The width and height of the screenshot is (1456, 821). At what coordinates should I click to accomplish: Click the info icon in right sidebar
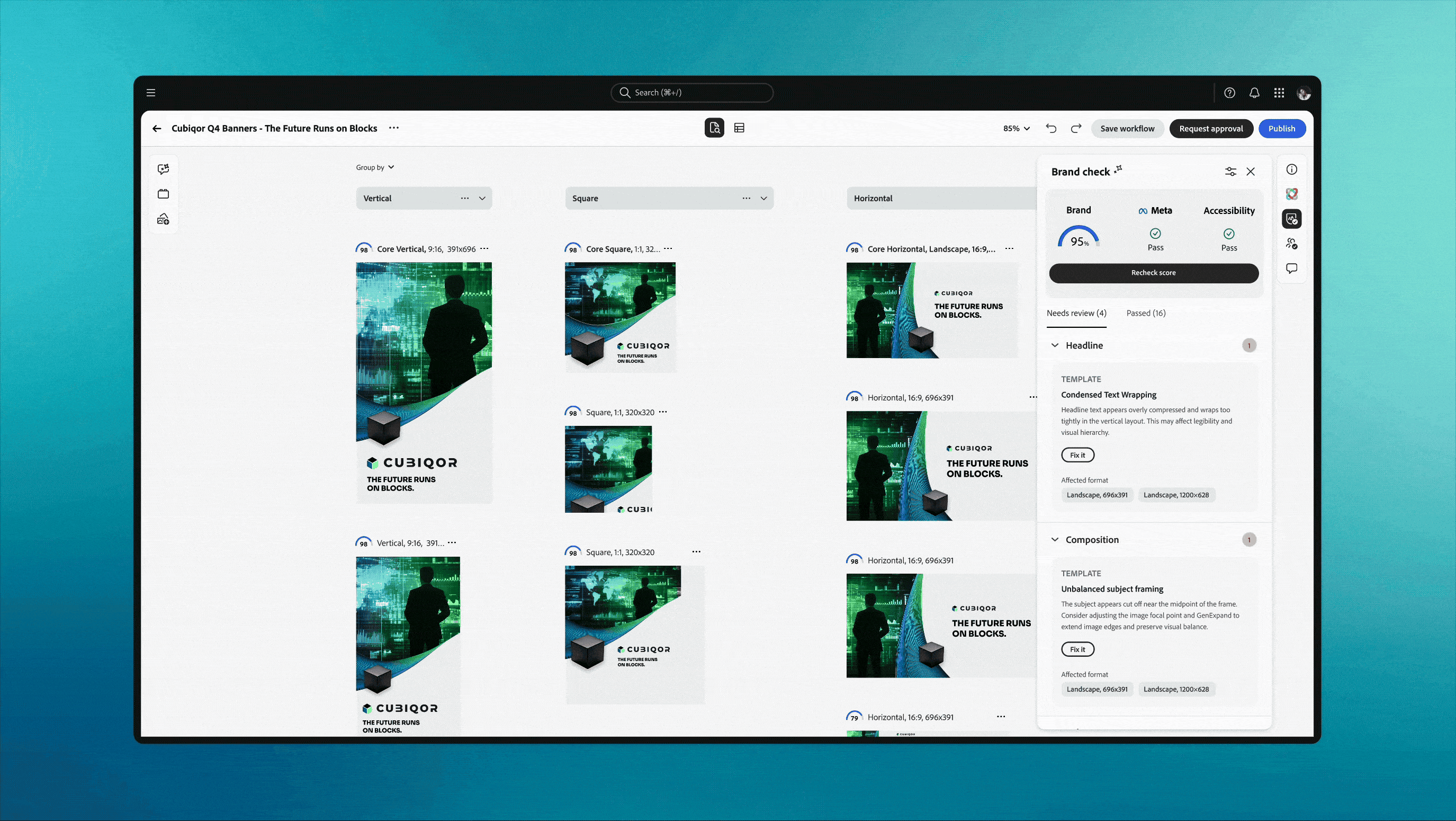(x=1292, y=169)
